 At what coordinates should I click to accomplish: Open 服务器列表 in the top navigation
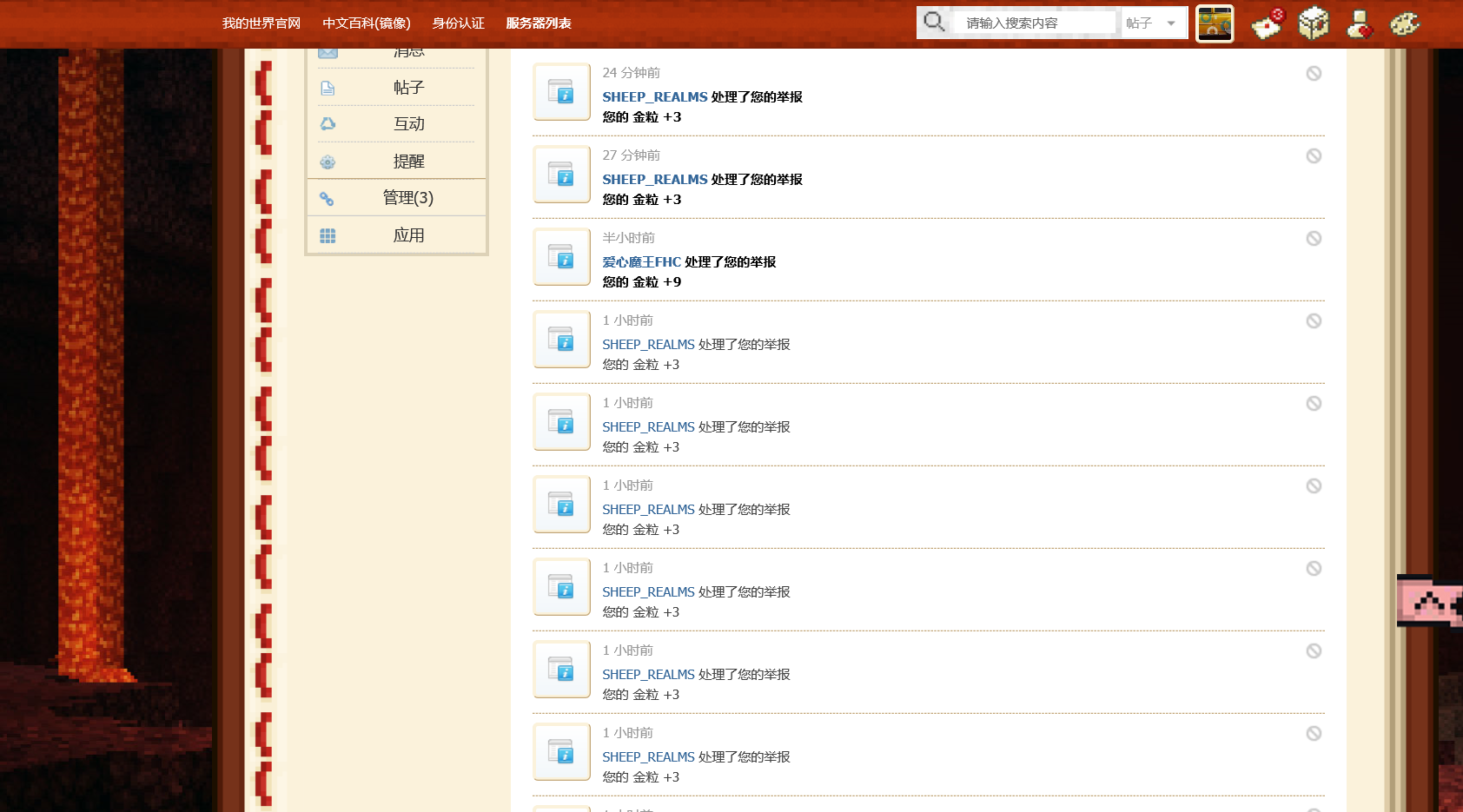point(539,23)
